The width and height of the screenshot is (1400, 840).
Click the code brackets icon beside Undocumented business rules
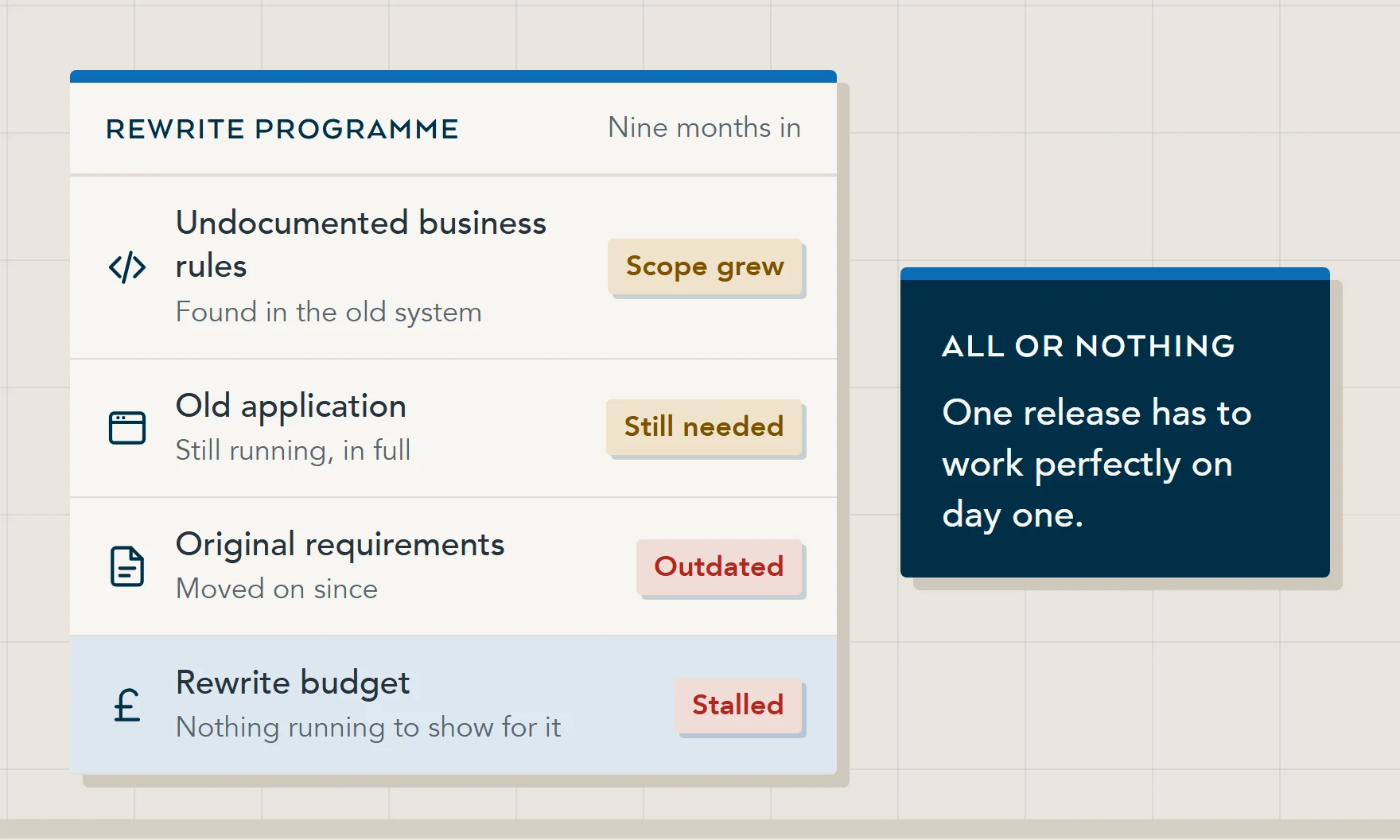point(127,267)
